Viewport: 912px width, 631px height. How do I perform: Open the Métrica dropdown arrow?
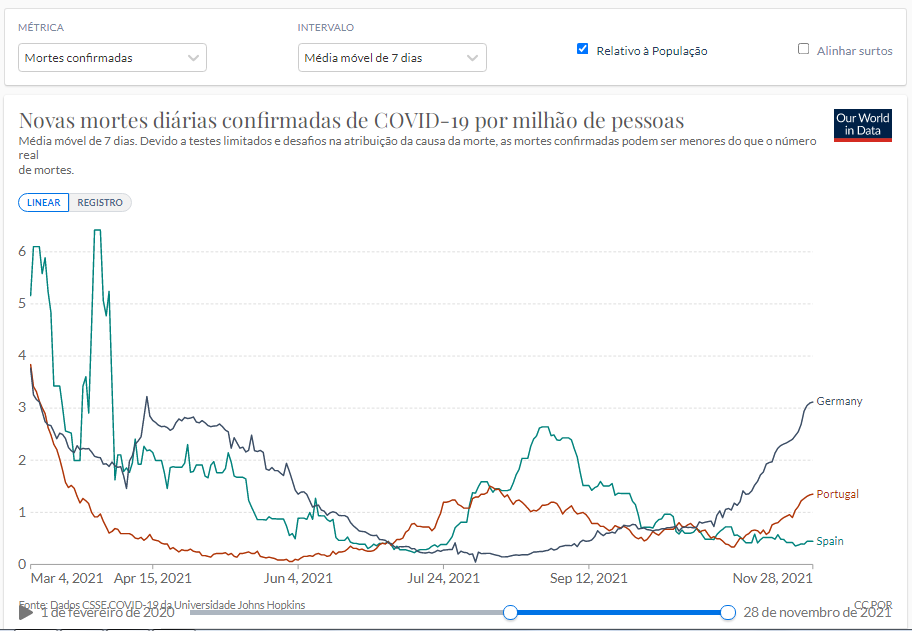193,58
